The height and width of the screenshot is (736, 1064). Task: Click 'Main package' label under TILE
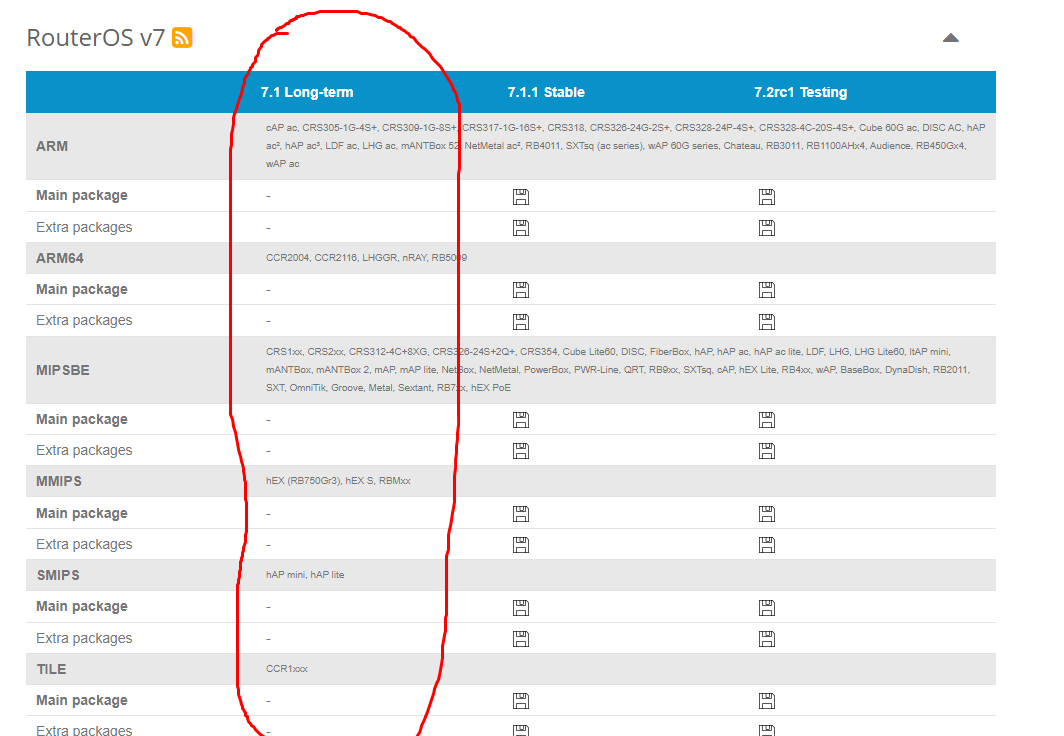pyautogui.click(x=81, y=700)
